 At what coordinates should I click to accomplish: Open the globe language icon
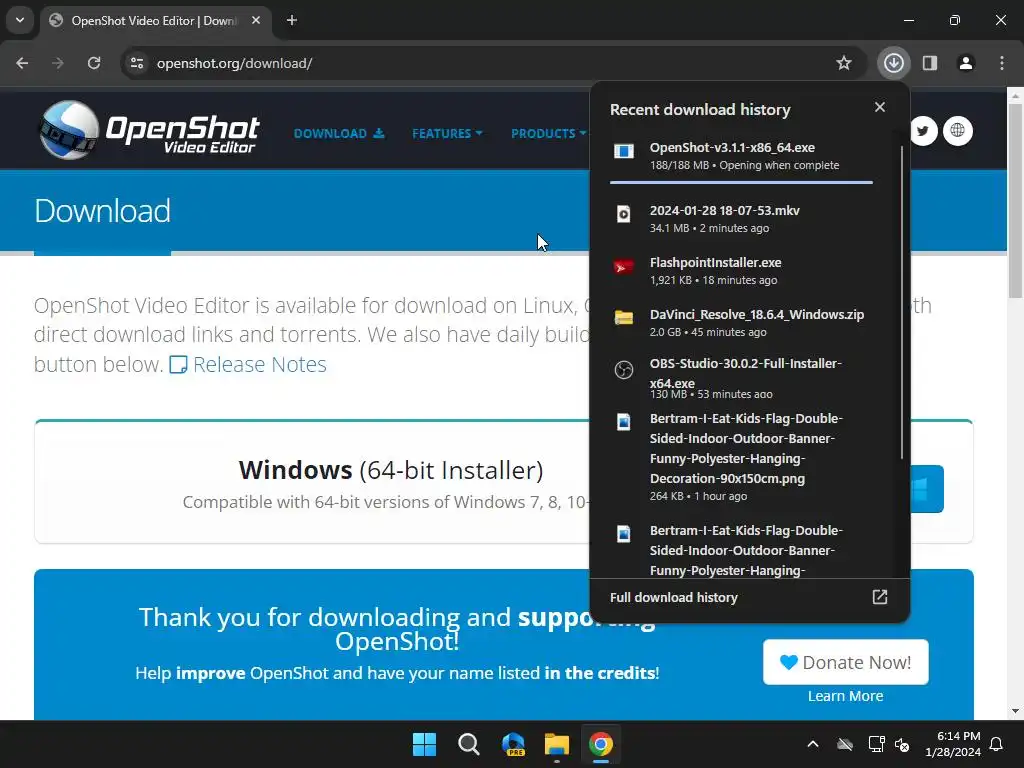coord(957,131)
